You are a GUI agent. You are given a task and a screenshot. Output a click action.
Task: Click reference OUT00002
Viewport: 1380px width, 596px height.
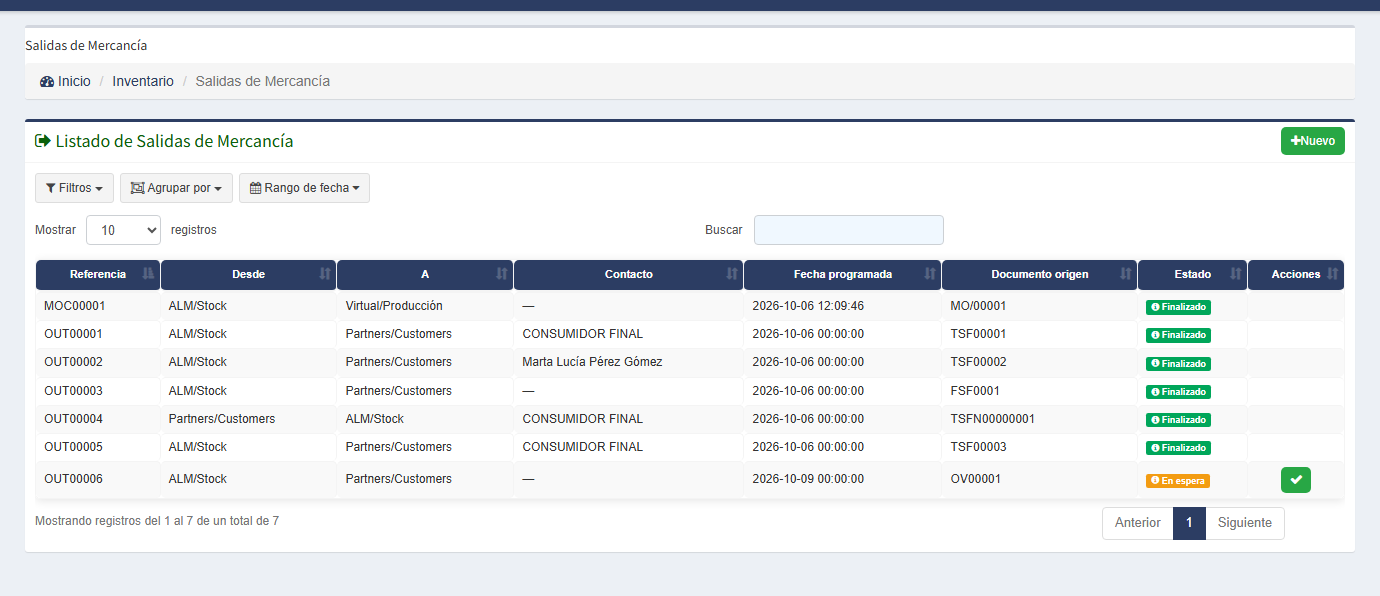73,362
